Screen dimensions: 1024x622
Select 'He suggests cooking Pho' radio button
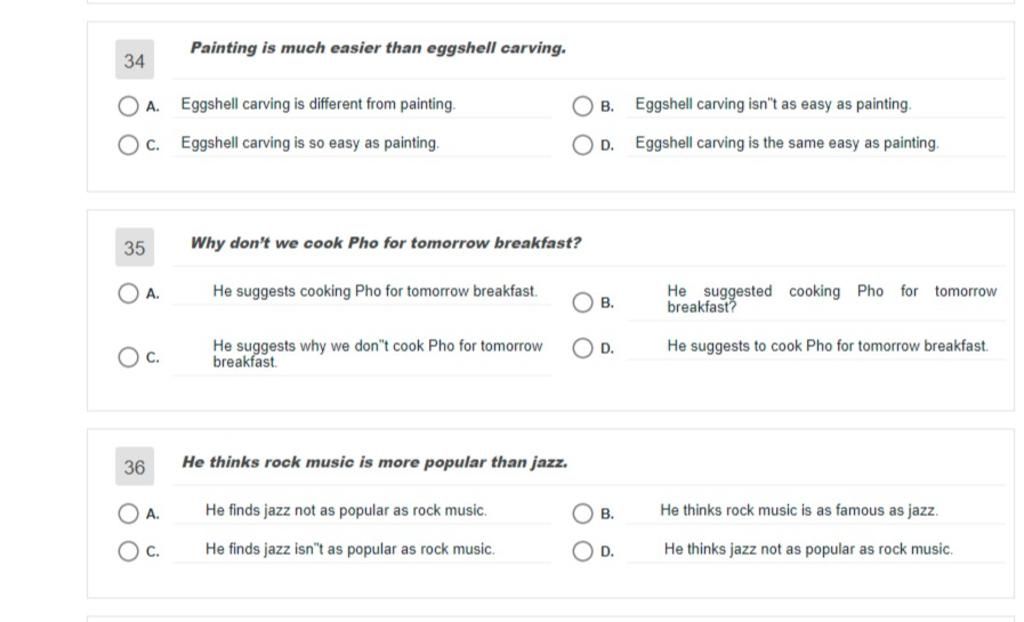(128, 293)
